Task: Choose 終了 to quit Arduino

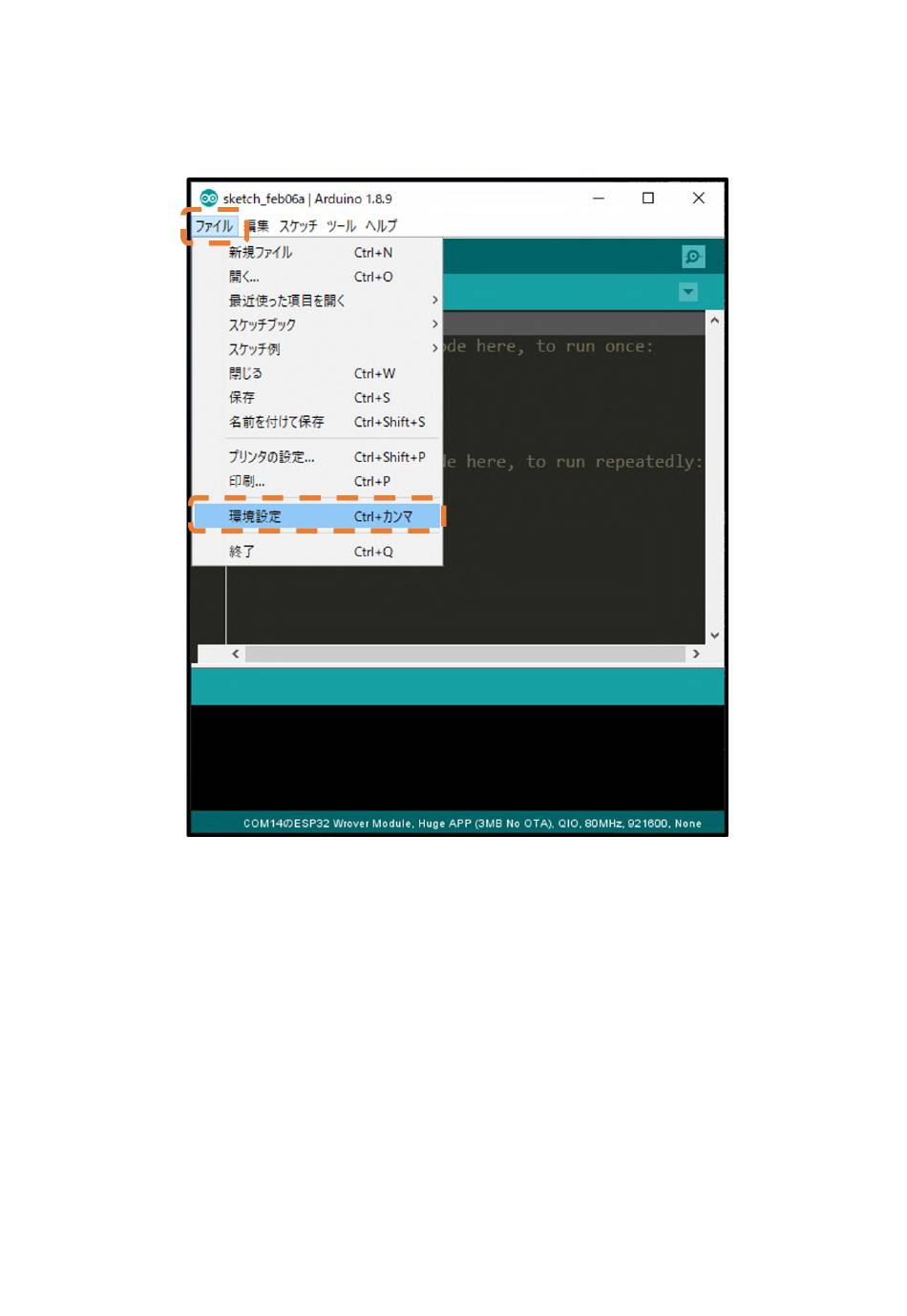Action: pos(317,552)
